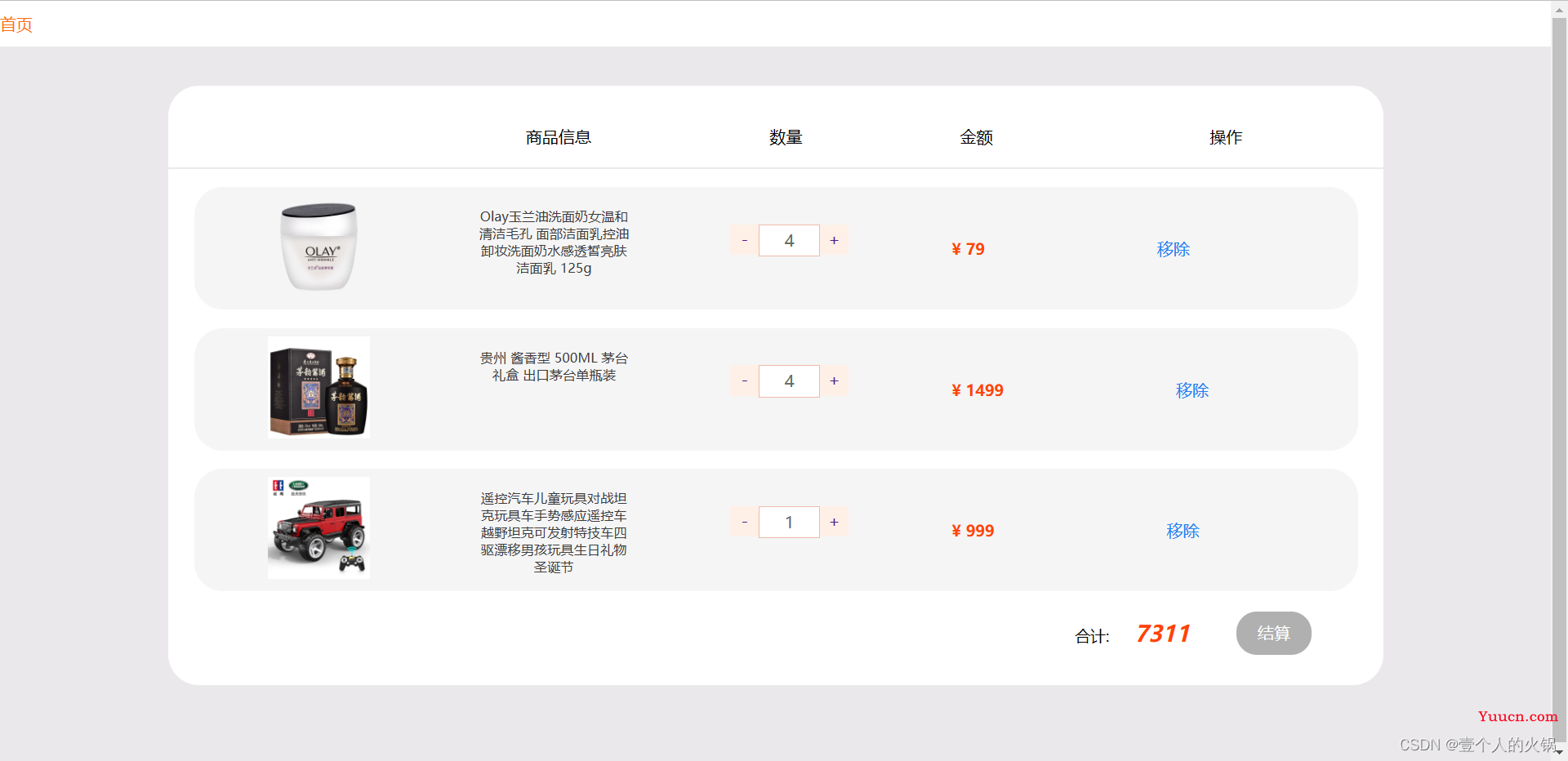Click the ¥ 1499 price

tap(978, 390)
